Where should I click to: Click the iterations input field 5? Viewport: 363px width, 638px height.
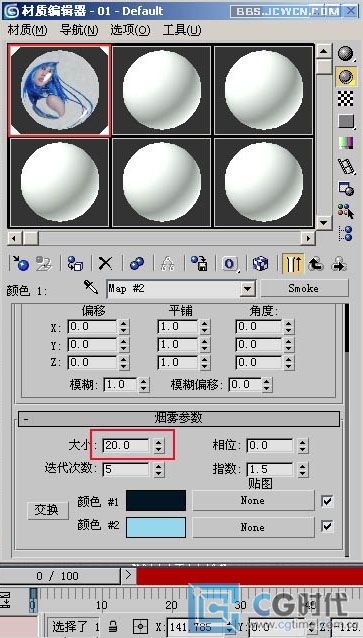pyautogui.click(x=126, y=470)
